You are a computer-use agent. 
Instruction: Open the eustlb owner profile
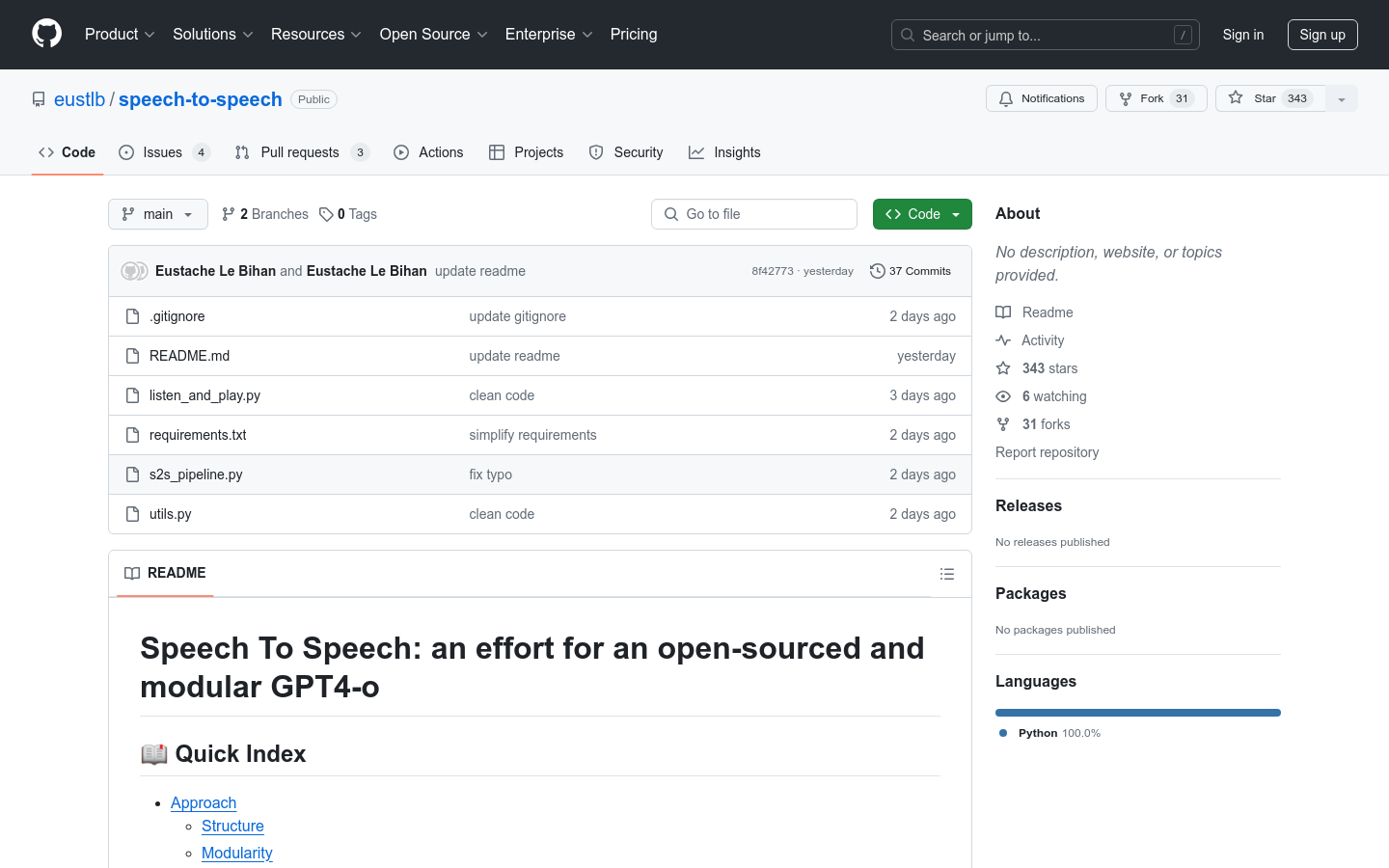click(79, 99)
